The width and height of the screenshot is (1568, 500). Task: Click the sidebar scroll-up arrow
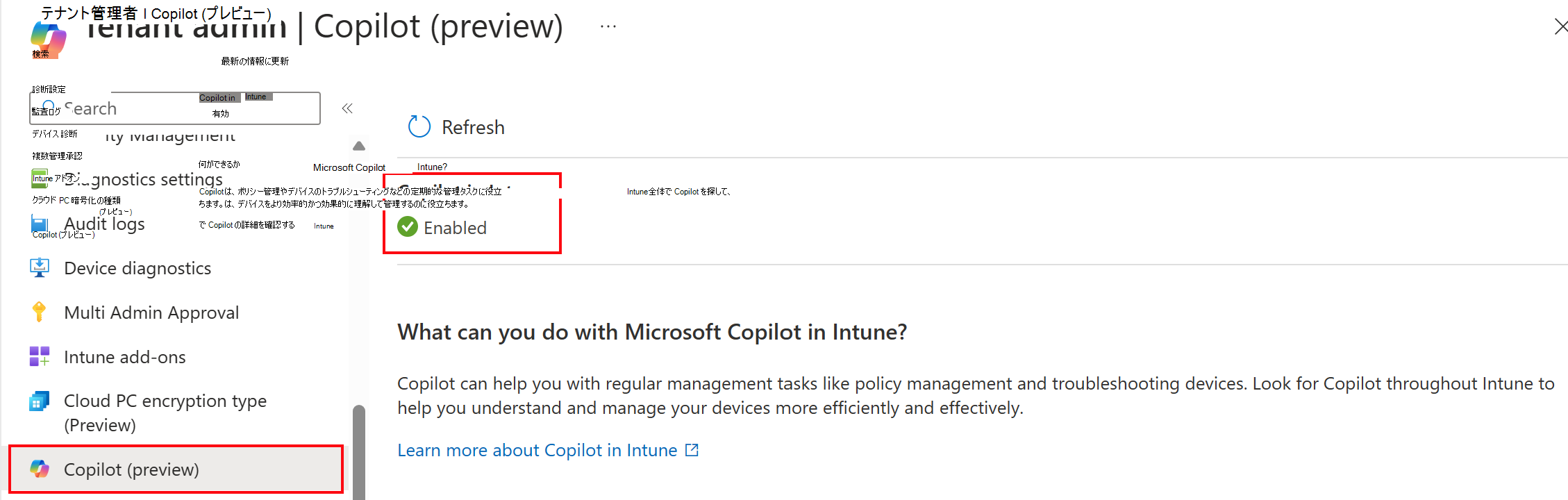click(x=359, y=146)
